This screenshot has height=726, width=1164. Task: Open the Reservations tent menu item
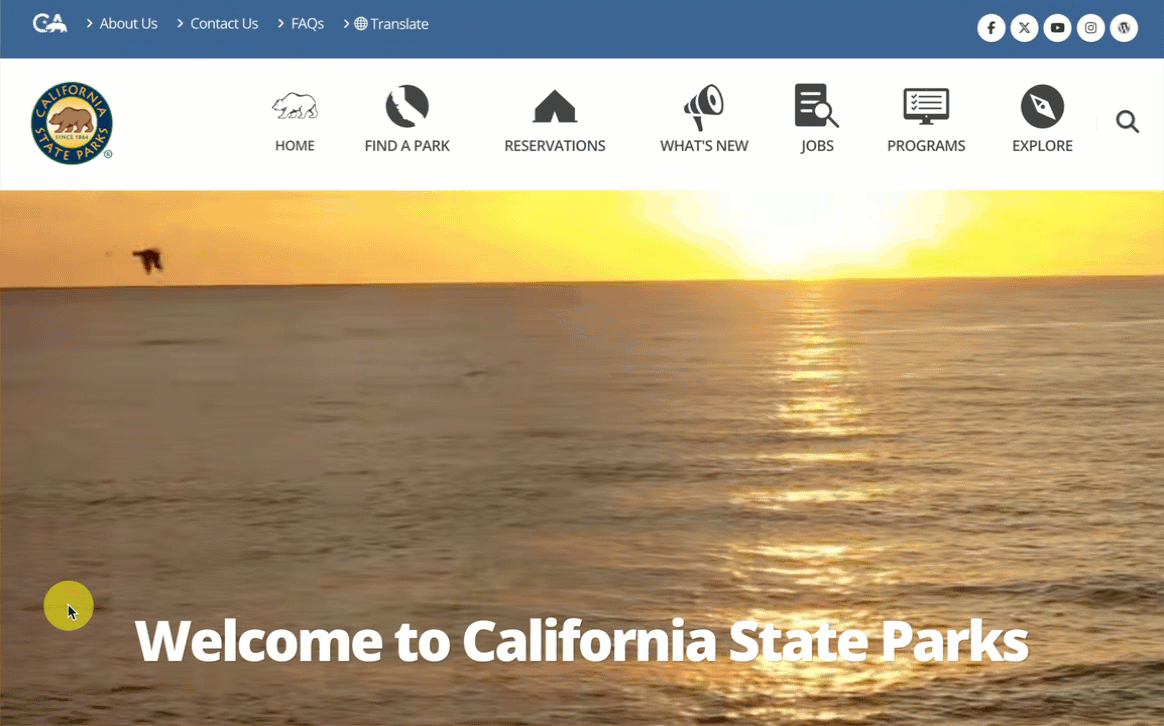tap(554, 122)
